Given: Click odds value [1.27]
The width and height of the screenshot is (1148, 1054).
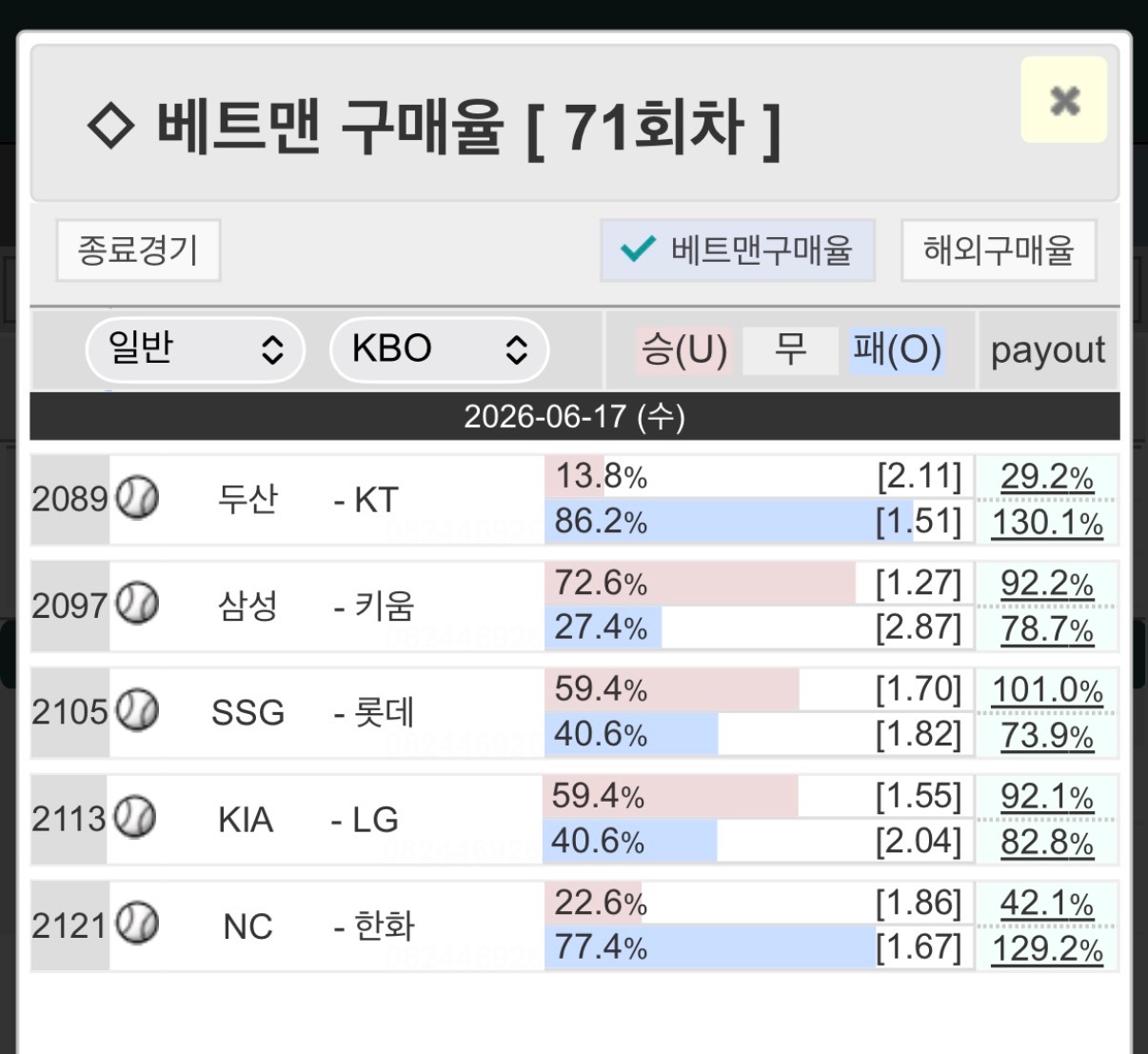Looking at the screenshot, I should click(919, 583).
